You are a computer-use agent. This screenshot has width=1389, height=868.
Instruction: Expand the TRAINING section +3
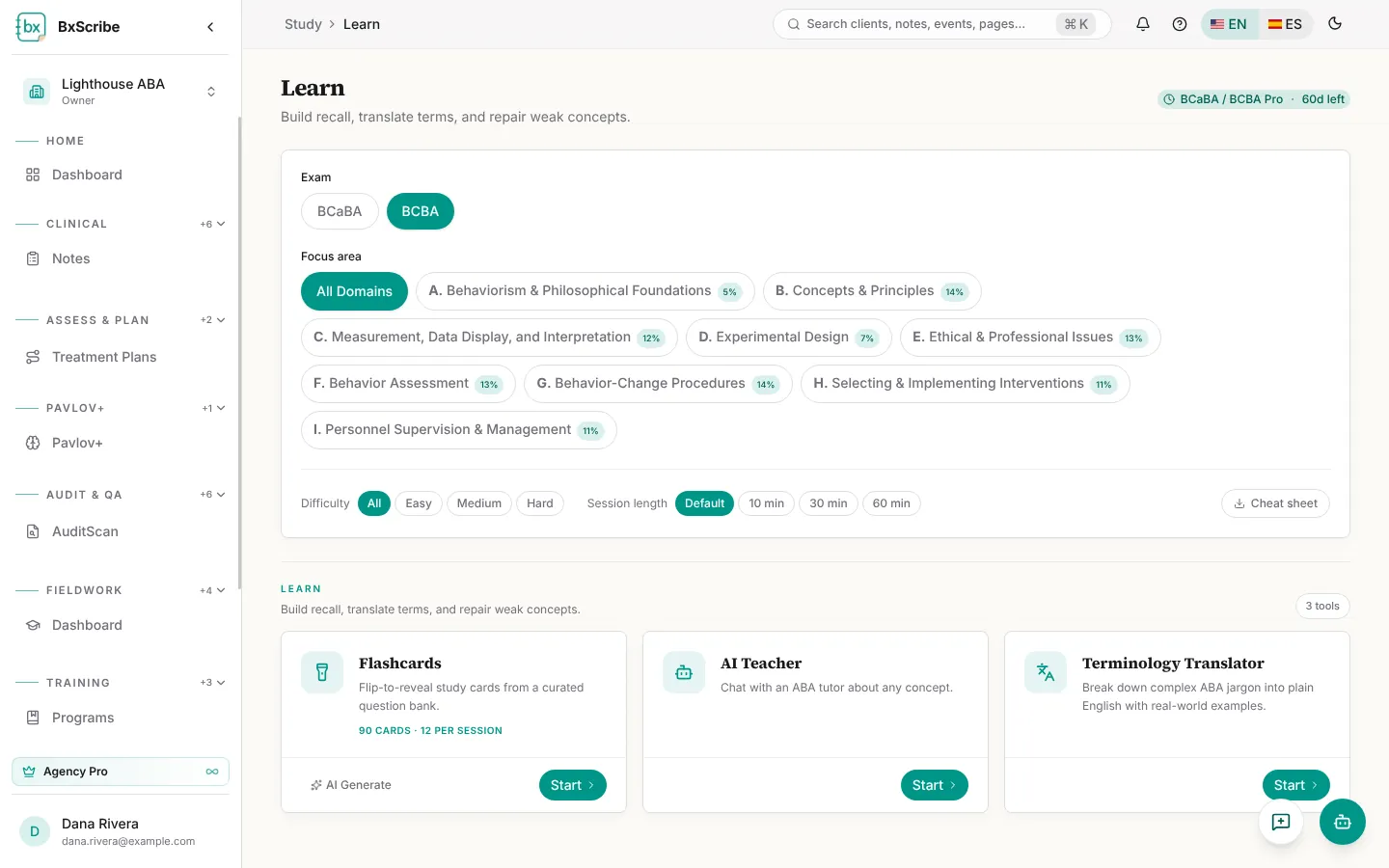pyautogui.click(x=213, y=683)
